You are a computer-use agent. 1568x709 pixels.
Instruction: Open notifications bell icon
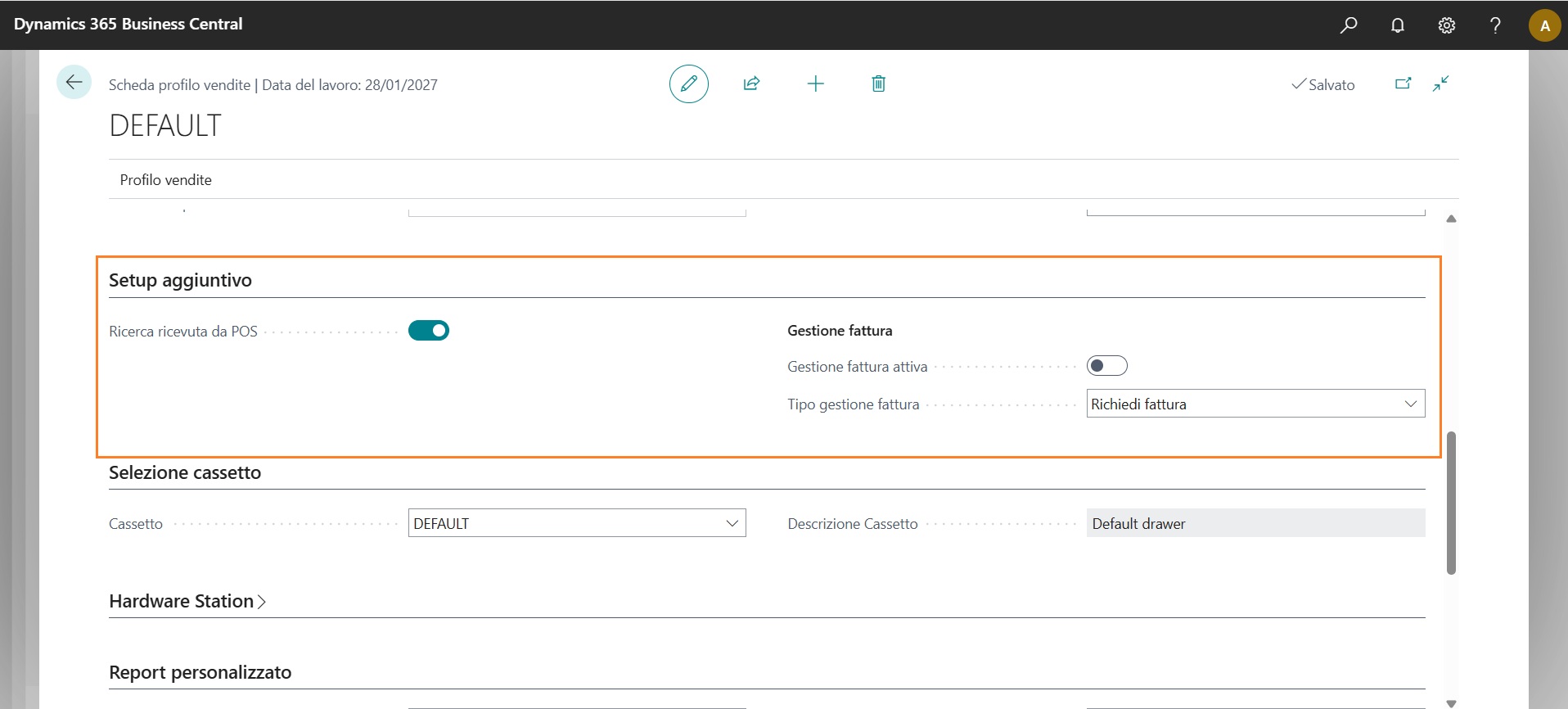click(1398, 25)
